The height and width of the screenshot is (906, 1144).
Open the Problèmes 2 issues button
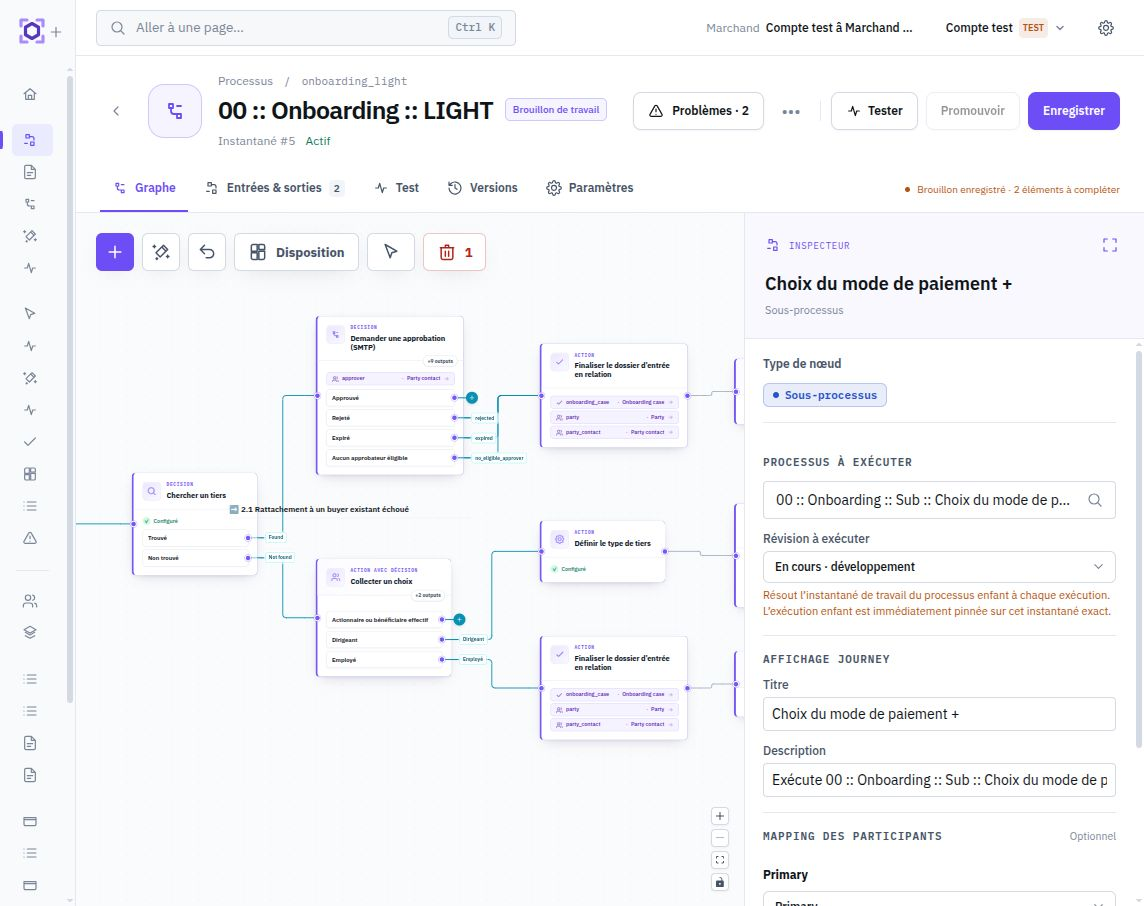coord(698,111)
